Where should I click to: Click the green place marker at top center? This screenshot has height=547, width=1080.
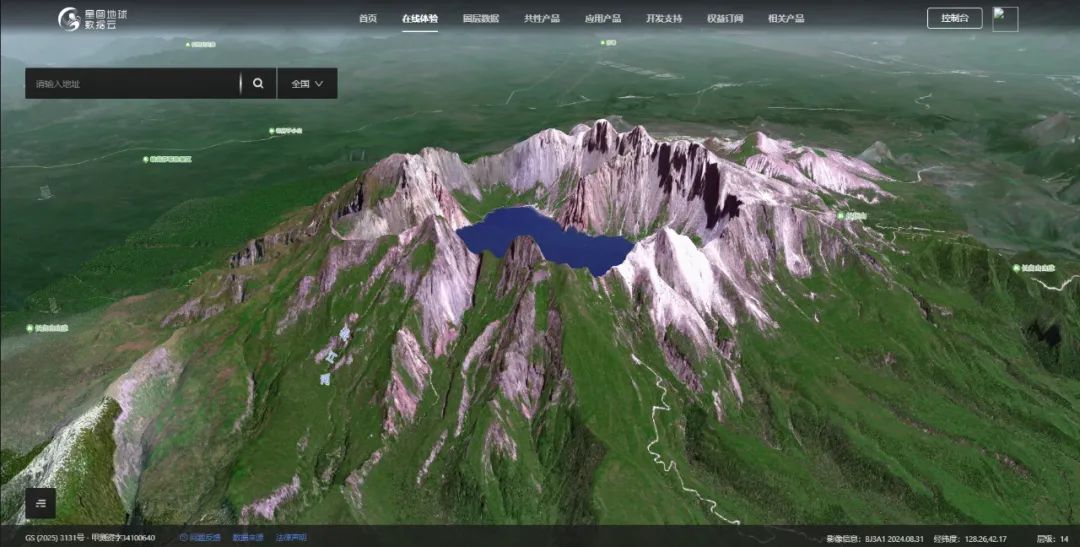coord(603,43)
